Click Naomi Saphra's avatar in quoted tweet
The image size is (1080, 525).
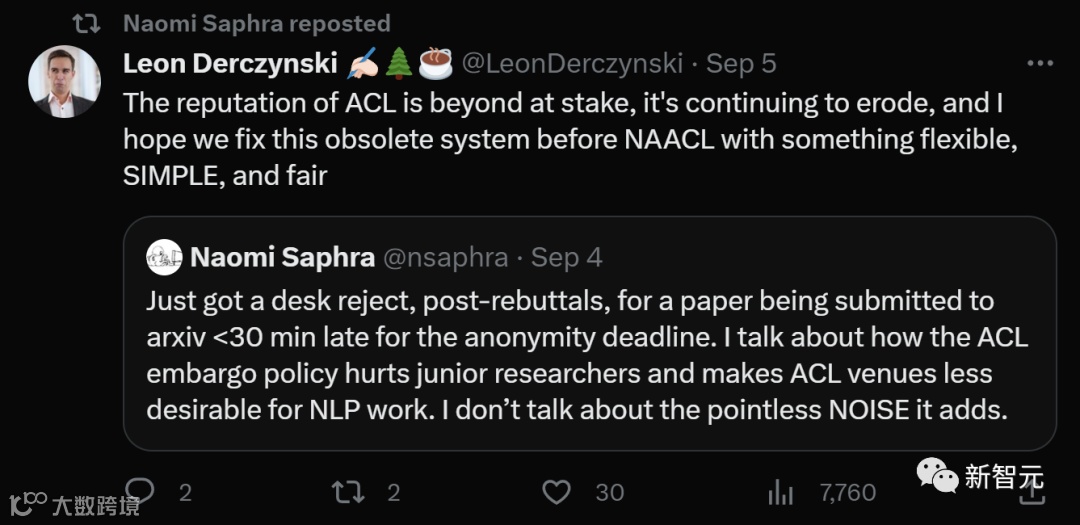(164, 257)
